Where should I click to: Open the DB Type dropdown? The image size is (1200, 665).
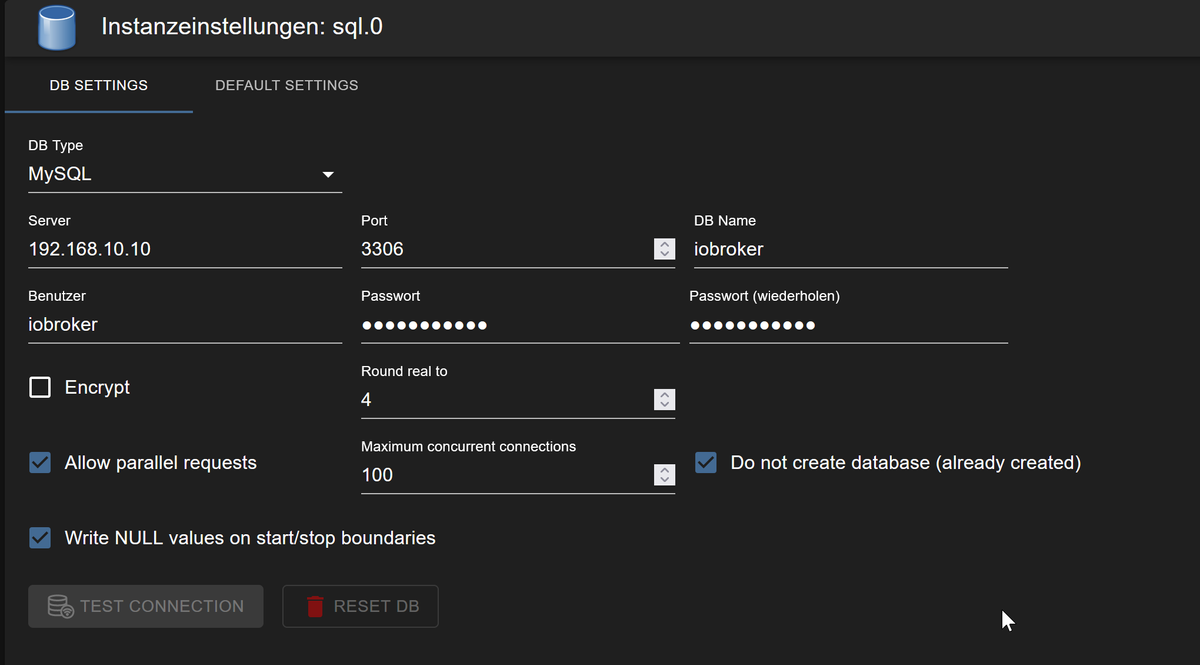point(185,175)
